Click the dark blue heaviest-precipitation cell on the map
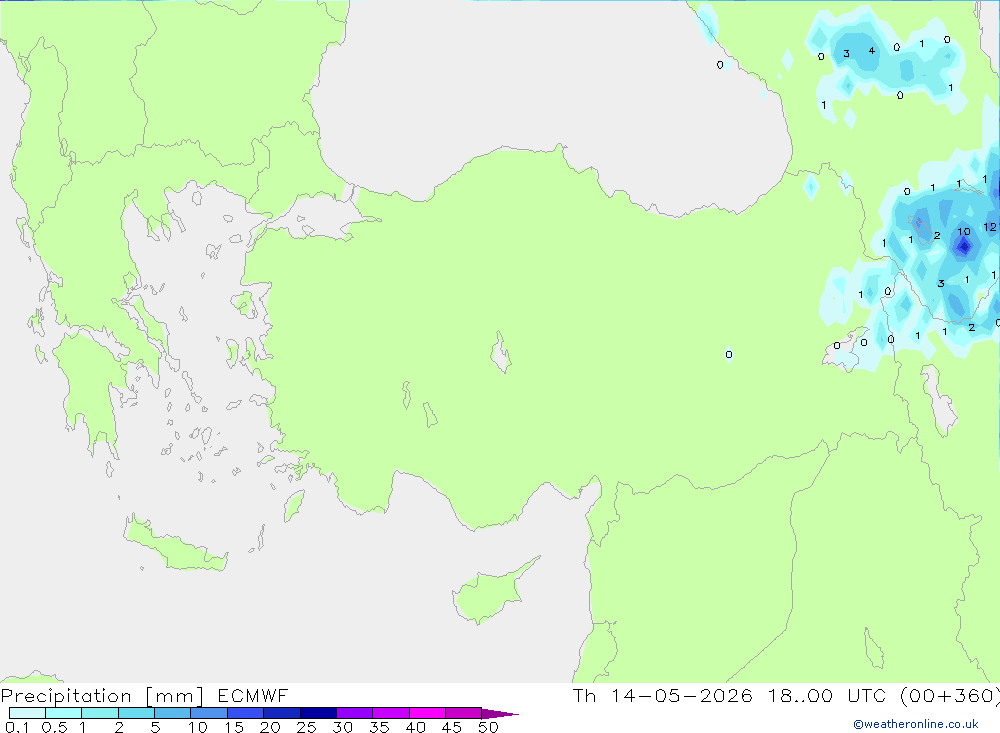This screenshot has height=733, width=1000. tap(964, 246)
